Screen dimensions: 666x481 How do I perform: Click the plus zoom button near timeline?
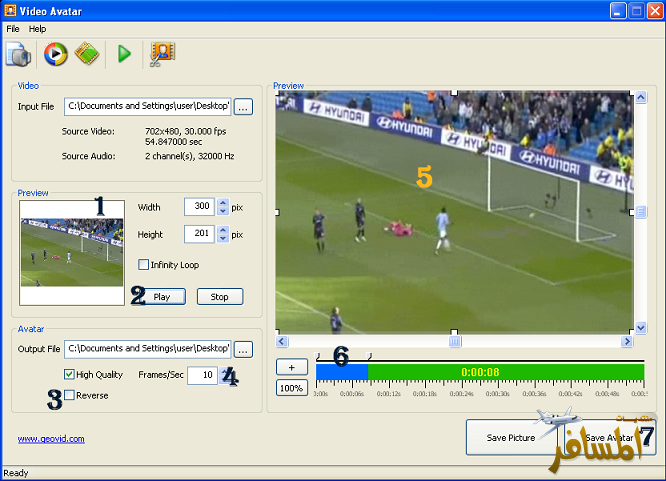291,367
